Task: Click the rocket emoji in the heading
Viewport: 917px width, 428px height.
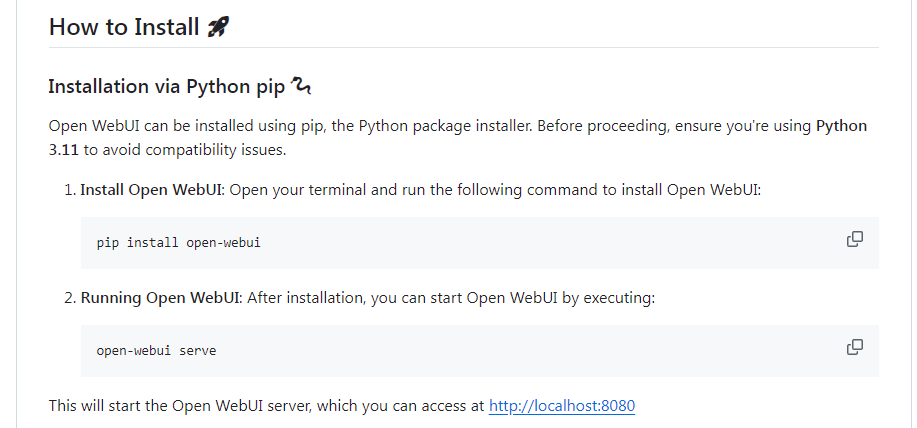Action: point(218,27)
